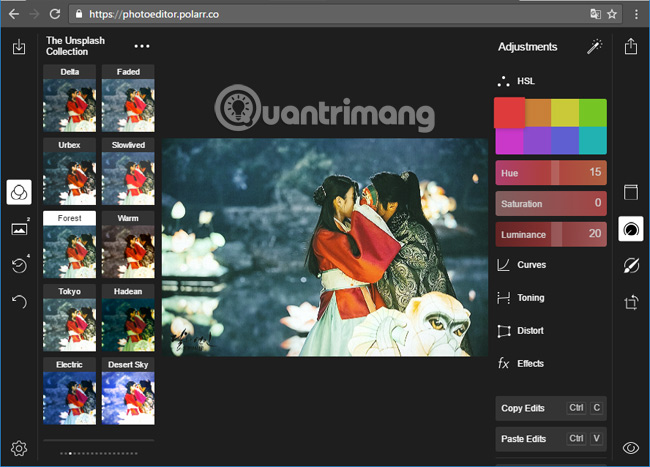Apply the Tokyo filter thumbnail
650x467 pixels.
point(69,323)
